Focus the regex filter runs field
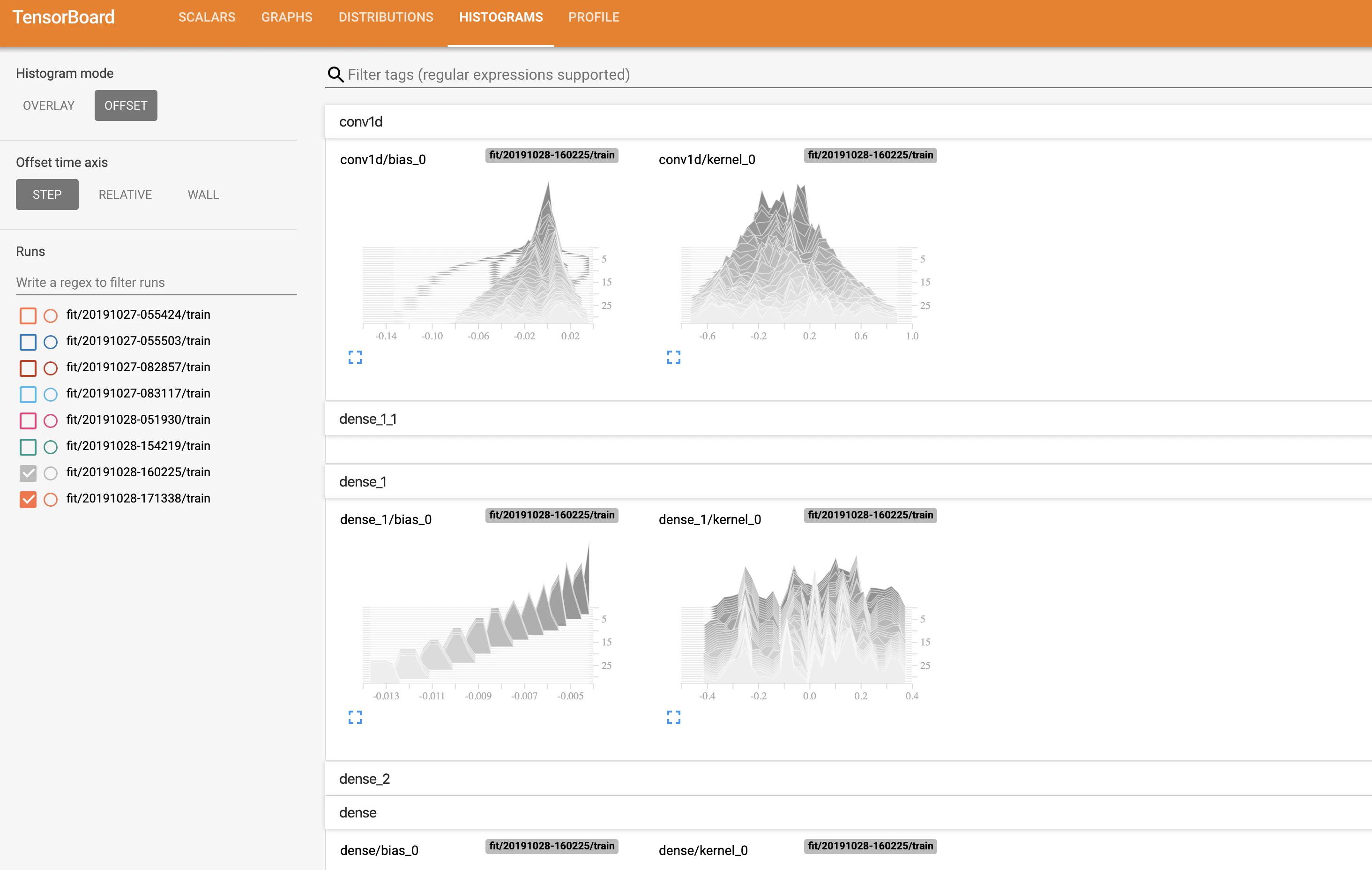Viewport: 1372px width, 870px height. 156,282
